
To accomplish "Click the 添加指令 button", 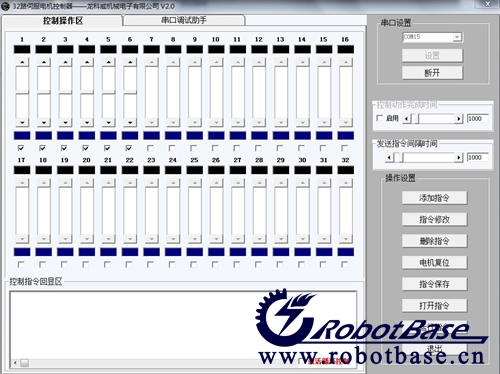I will click(x=434, y=198).
